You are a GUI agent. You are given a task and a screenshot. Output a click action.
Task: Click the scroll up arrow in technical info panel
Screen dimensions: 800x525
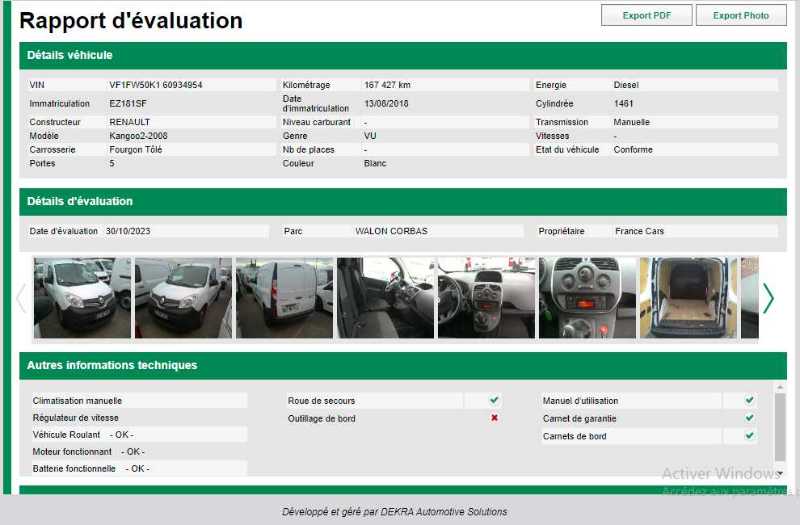(x=780, y=386)
